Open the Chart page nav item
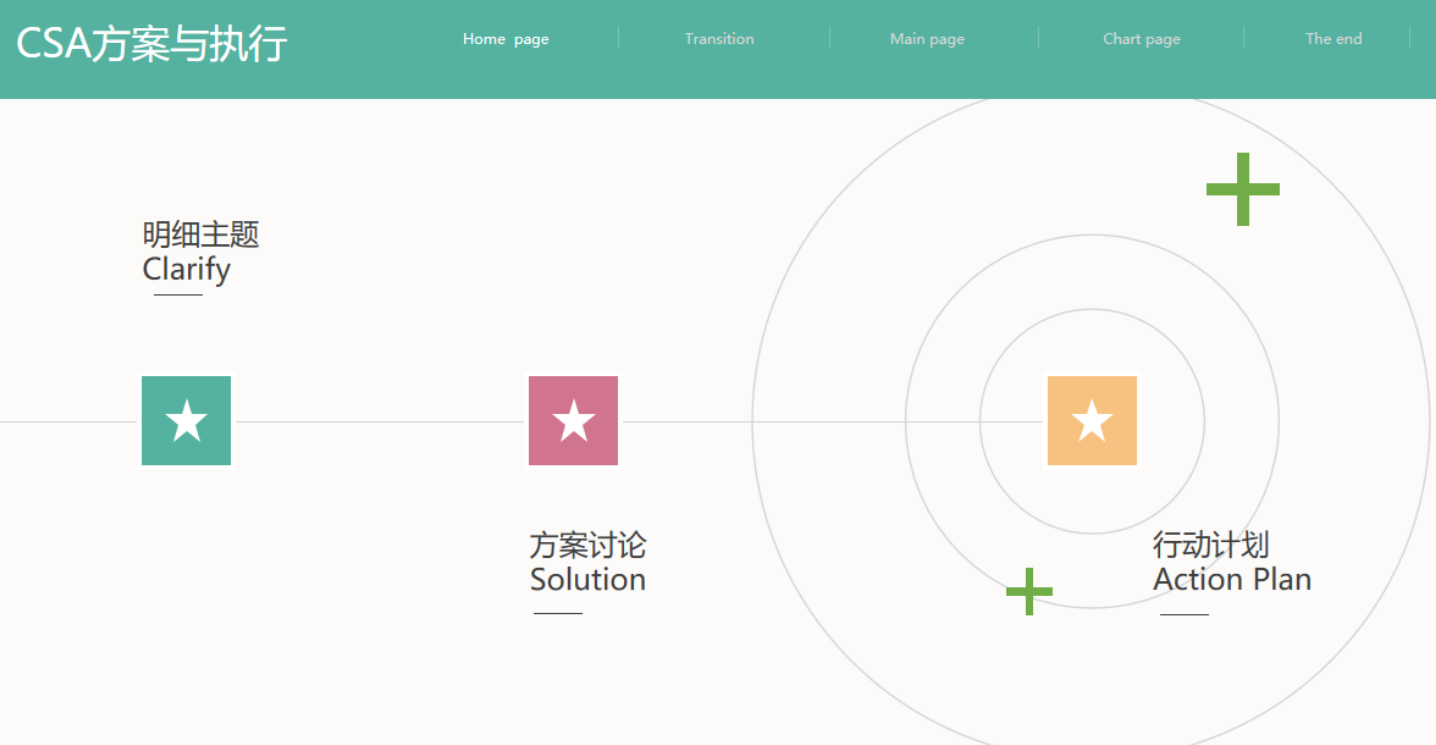Viewport: 1436px width, 745px height. coord(1141,39)
